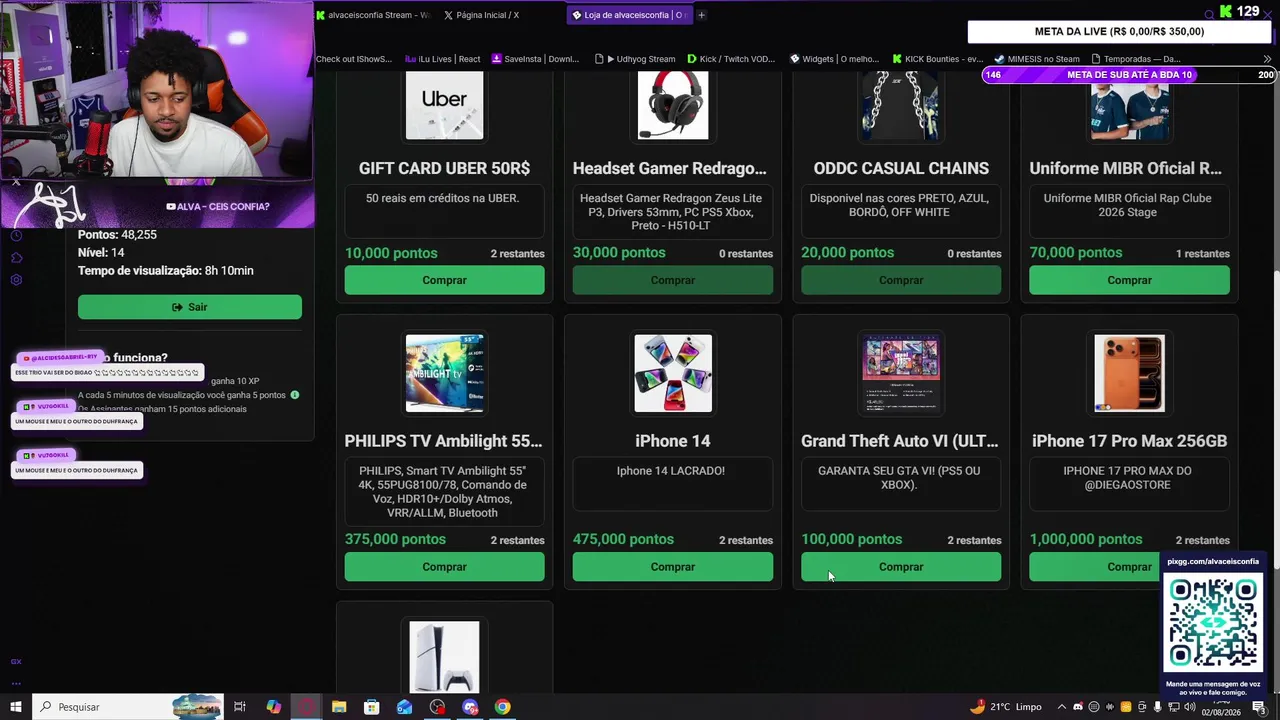Click the '10,000 pontos' Uber price
The image size is (1280, 720).
tap(391, 253)
